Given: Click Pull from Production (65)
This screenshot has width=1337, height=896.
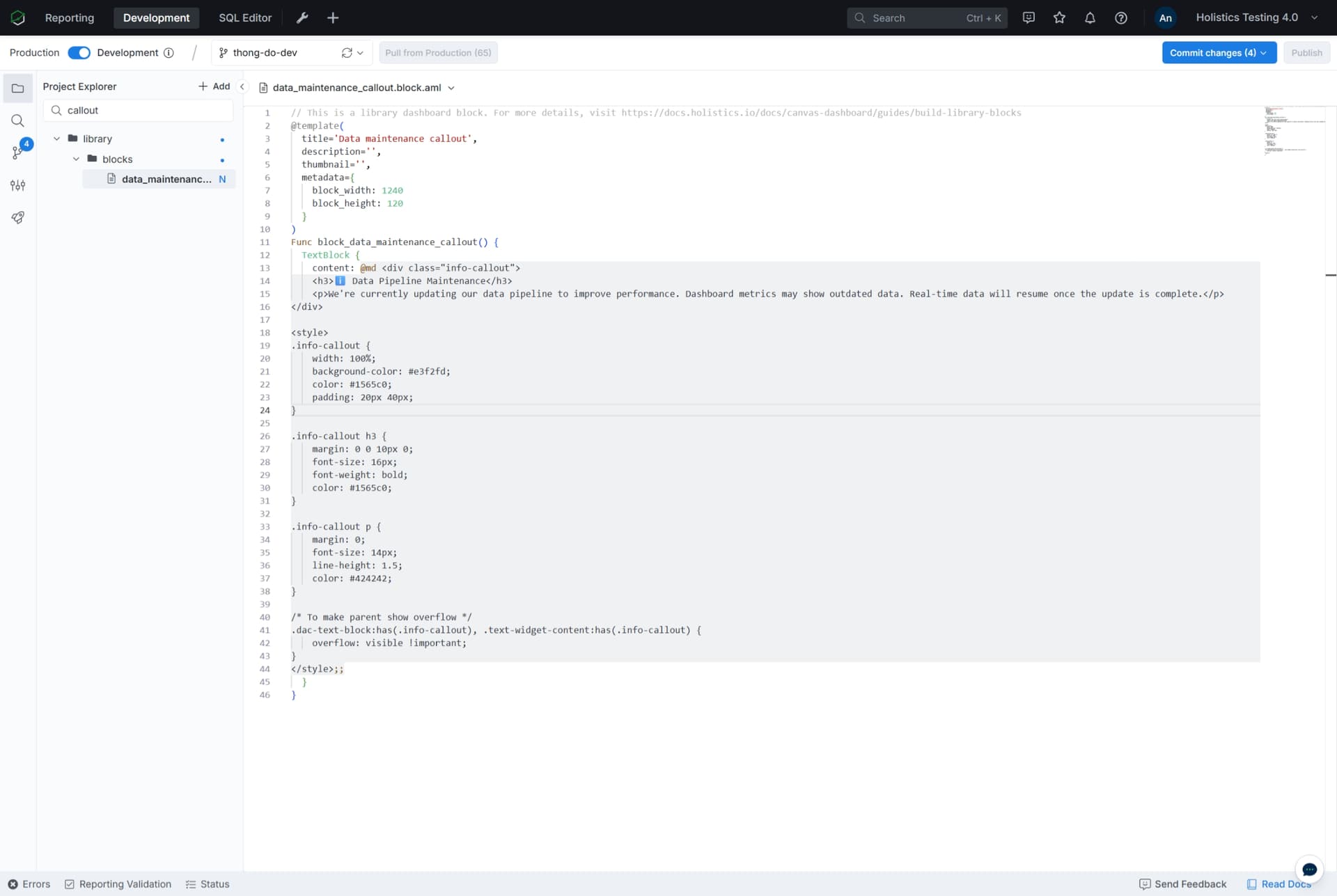Looking at the screenshot, I should pyautogui.click(x=438, y=53).
